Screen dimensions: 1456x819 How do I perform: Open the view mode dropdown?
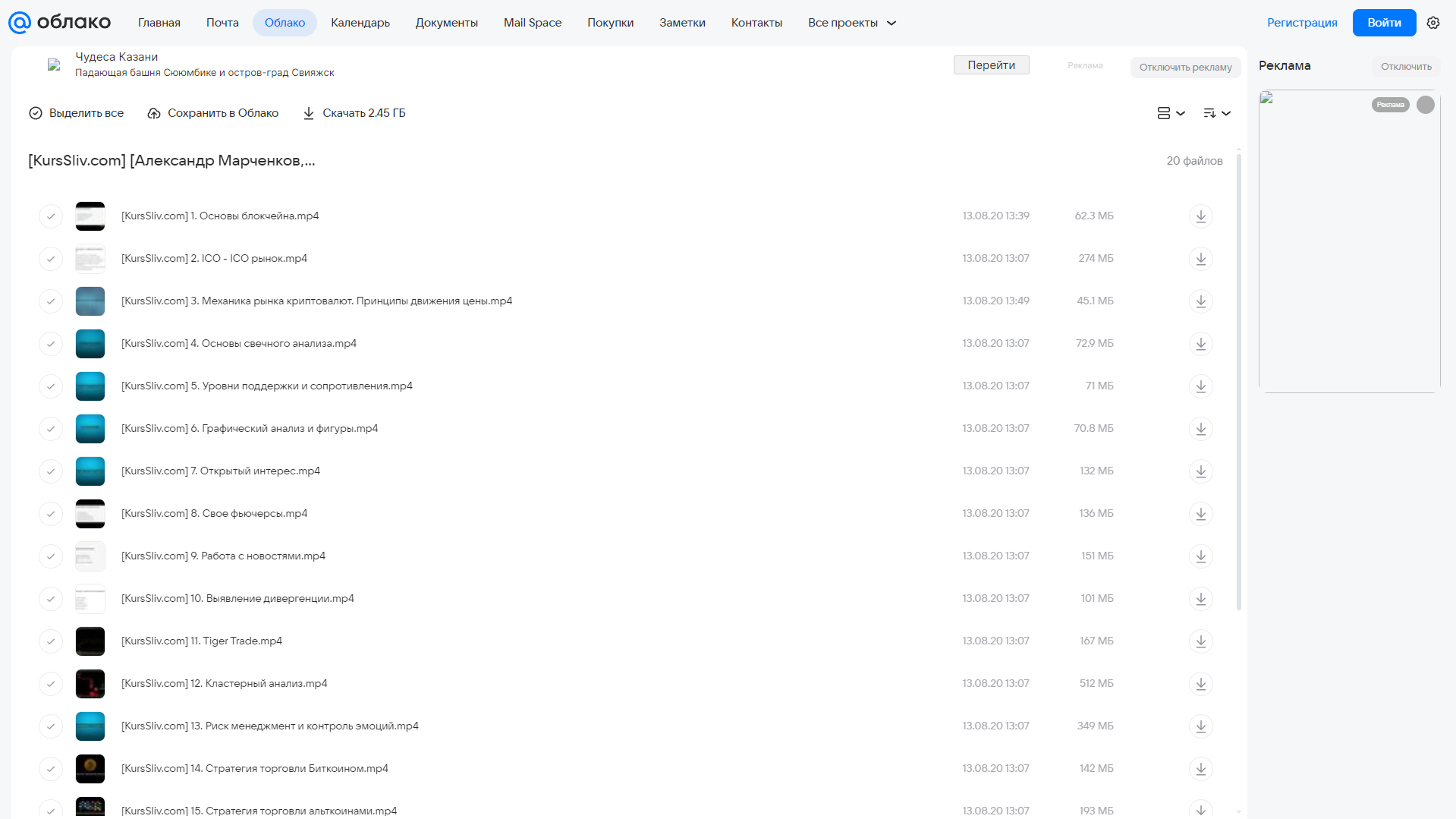coord(1171,113)
